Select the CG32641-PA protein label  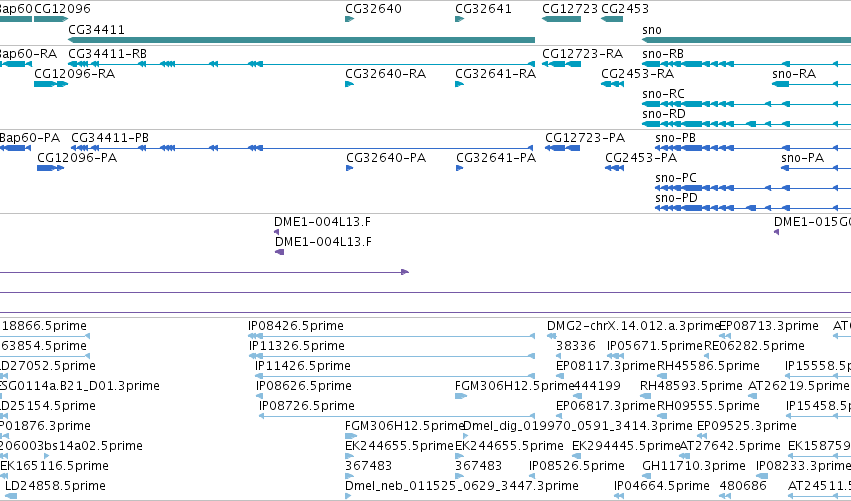tap(496, 158)
